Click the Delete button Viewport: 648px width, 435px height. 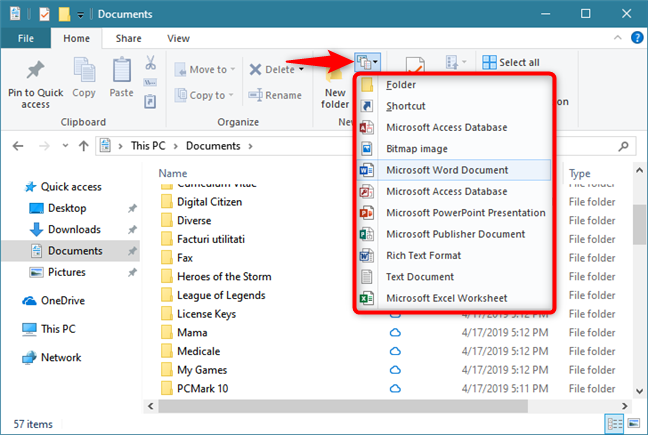272,69
